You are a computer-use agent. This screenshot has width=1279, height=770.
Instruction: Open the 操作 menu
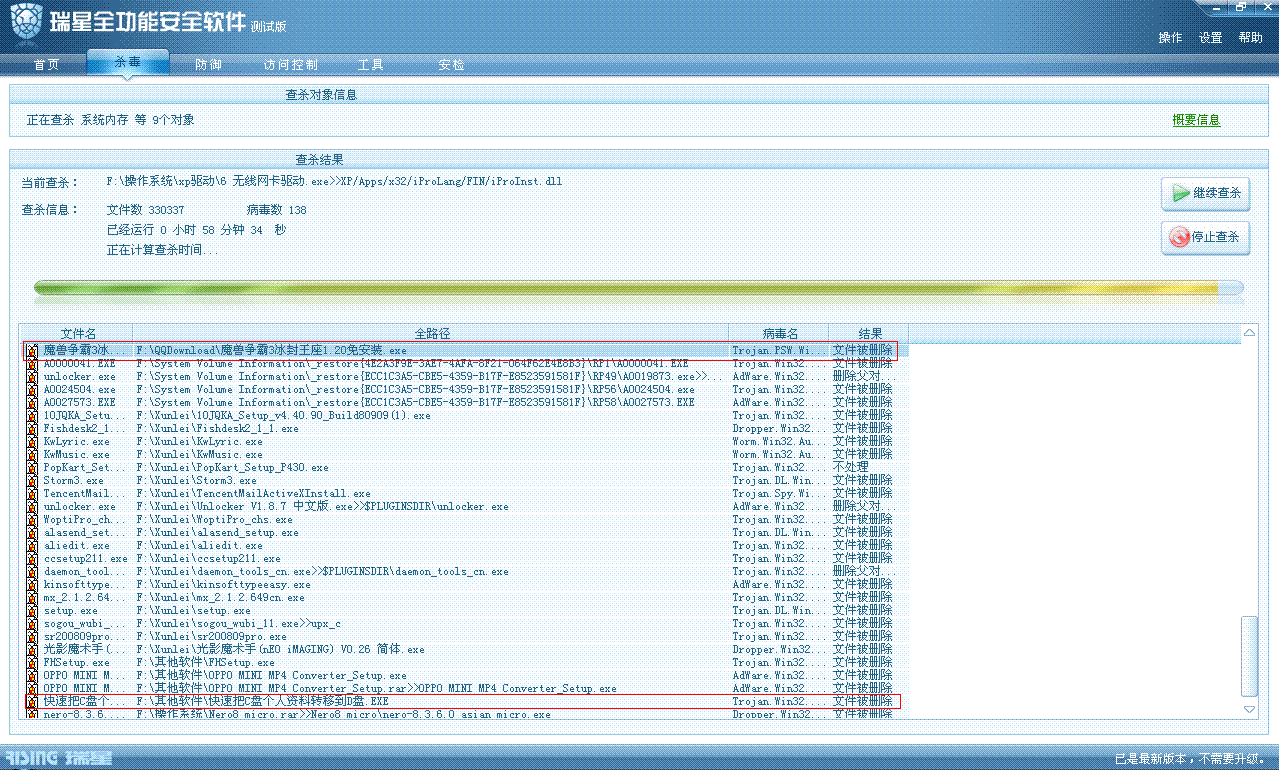click(x=1170, y=37)
